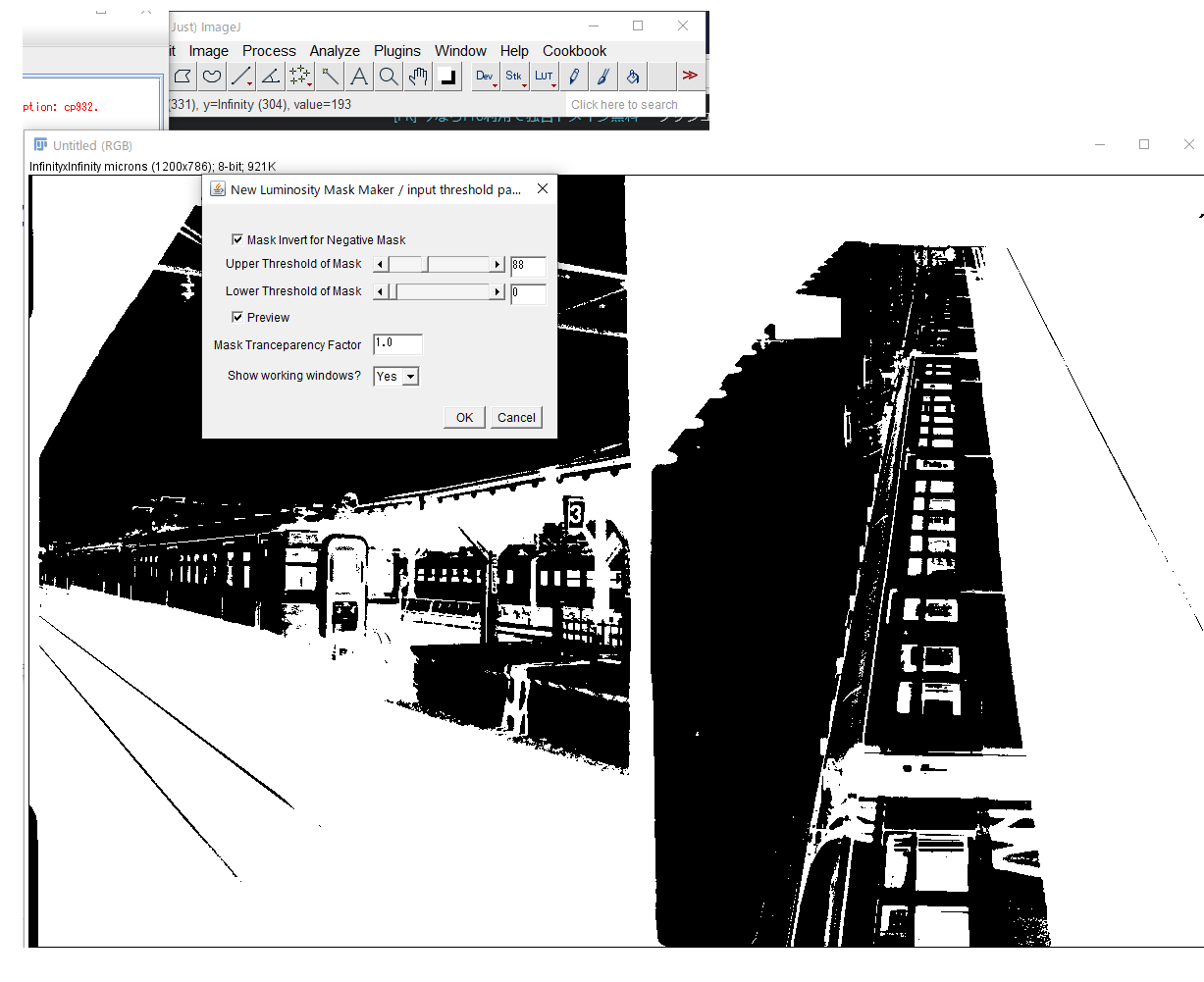The image size is (1204, 982).
Task: Confirm the dialog with OK
Action: click(x=464, y=417)
